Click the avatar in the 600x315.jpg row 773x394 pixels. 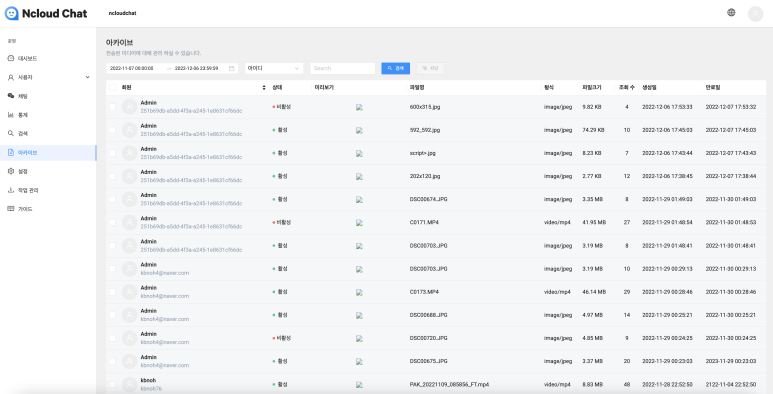[130, 107]
